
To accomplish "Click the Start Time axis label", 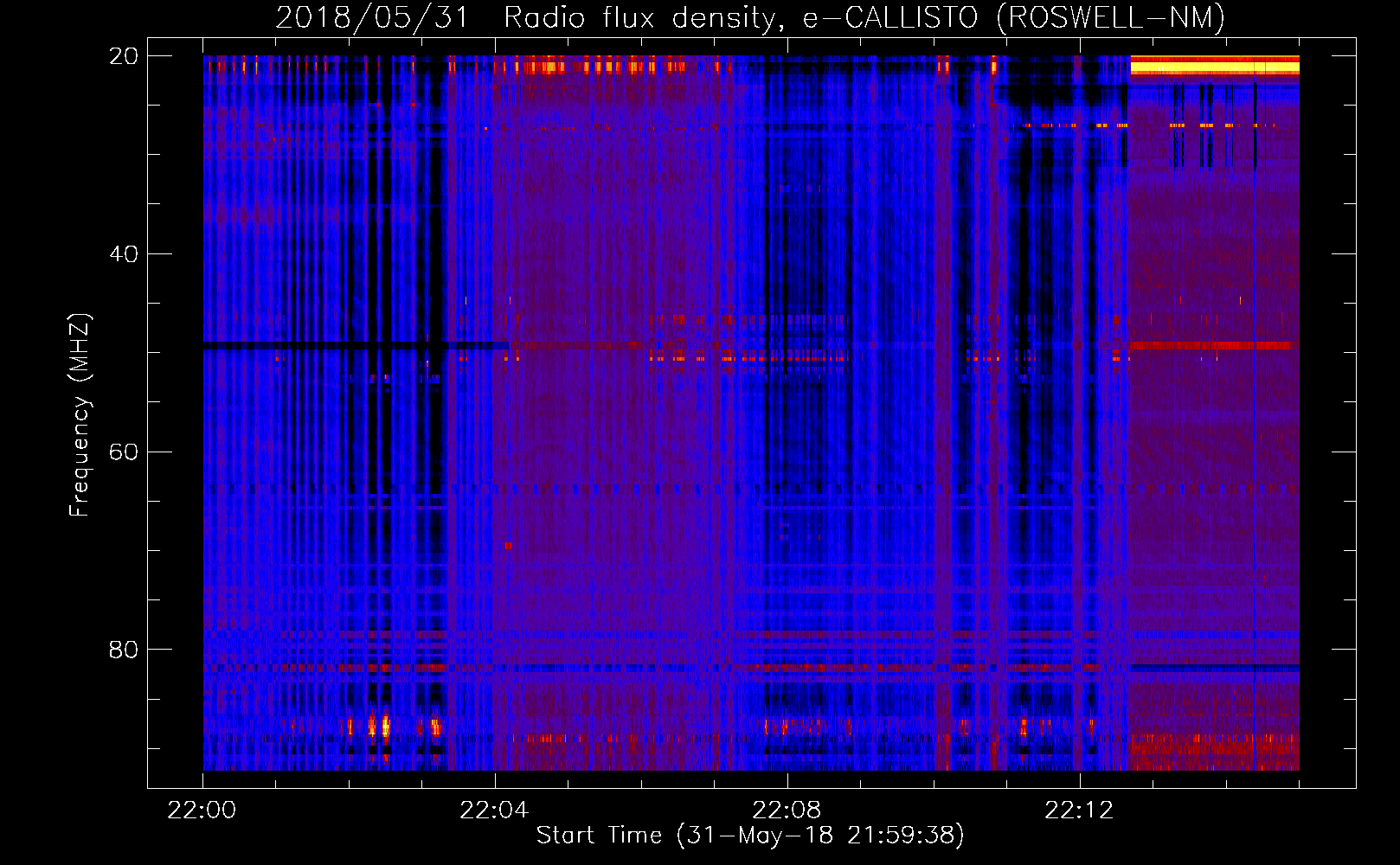I will pyautogui.click(x=750, y=836).
